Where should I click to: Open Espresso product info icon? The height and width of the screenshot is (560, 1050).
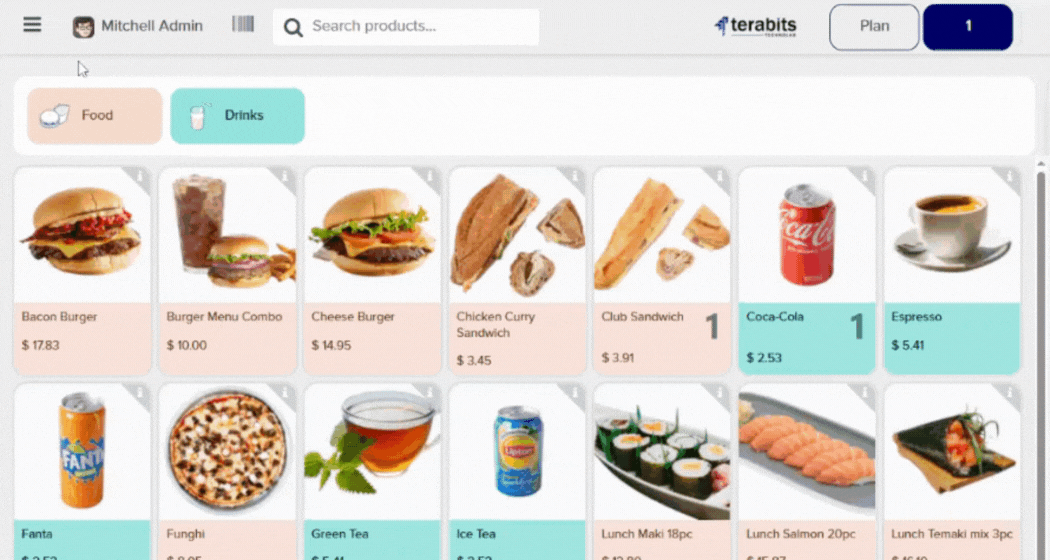pyautogui.click(x=1009, y=178)
